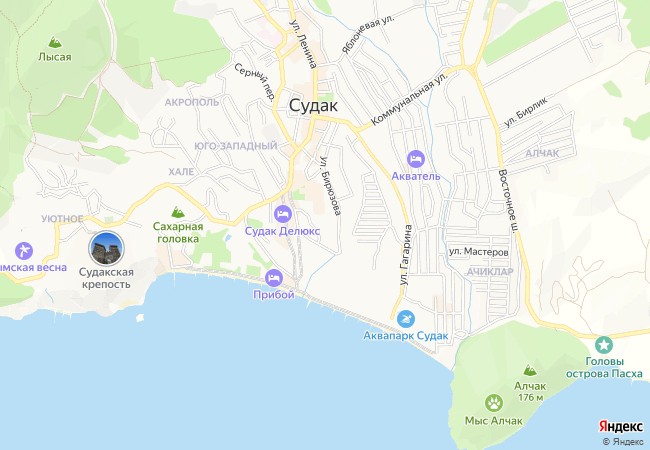Image resolution: width=650 pixels, height=450 pixels.
Task: Click the Яндекс logo
Action: (621, 426)
